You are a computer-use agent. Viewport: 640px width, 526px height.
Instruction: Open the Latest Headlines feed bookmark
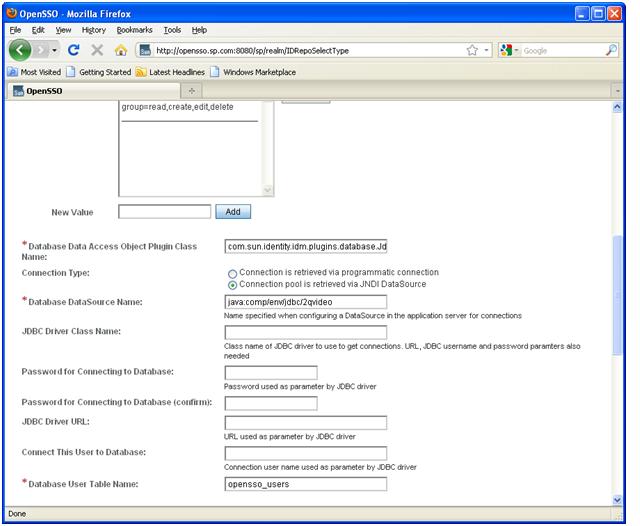click(x=170, y=72)
